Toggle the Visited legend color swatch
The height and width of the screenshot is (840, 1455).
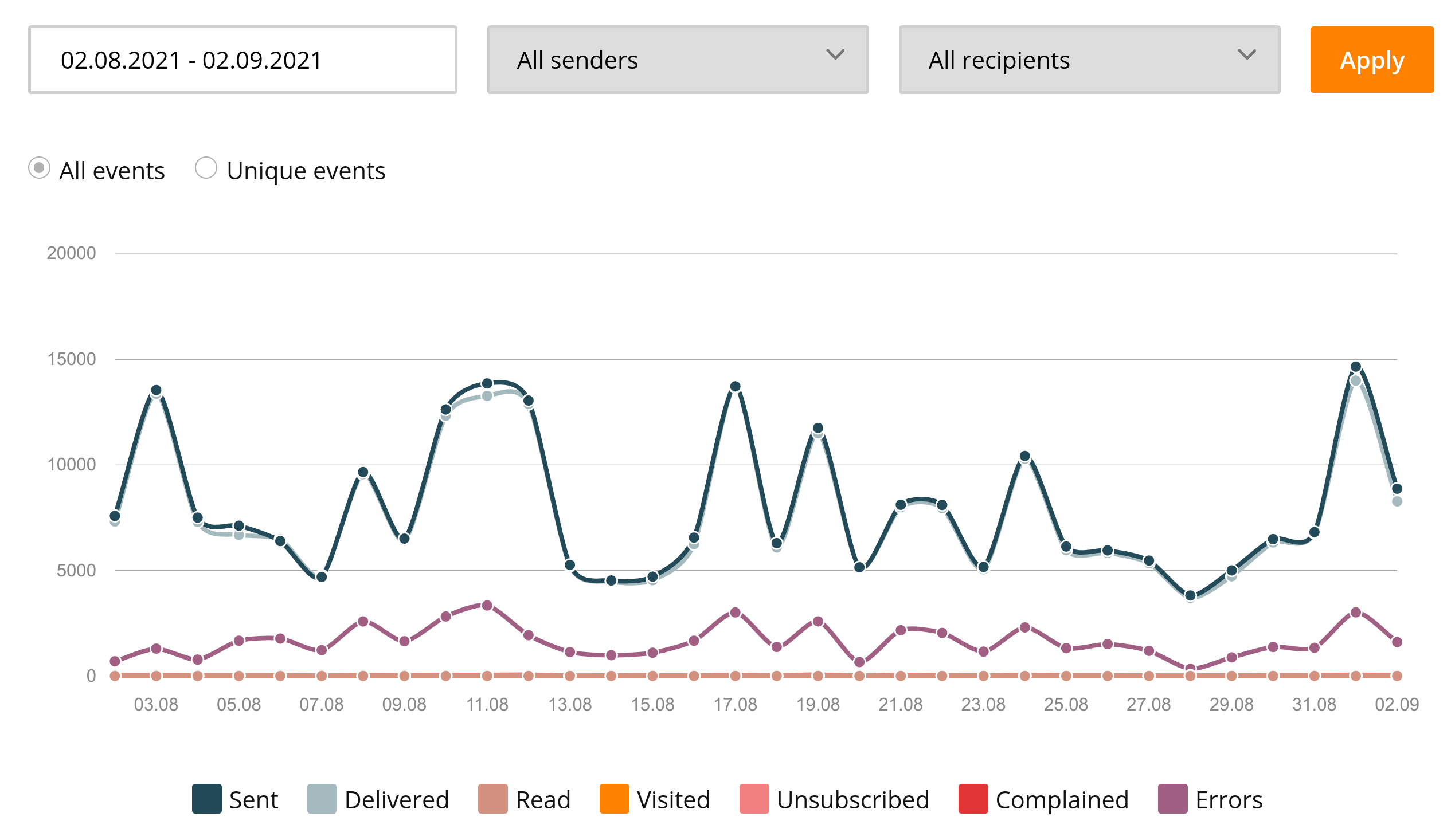[614, 799]
